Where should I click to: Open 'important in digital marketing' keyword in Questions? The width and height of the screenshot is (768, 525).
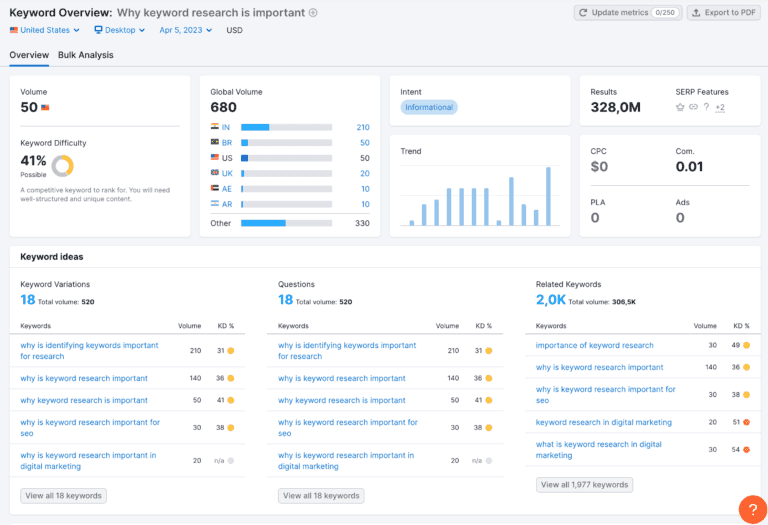pyautogui.click(x=346, y=460)
